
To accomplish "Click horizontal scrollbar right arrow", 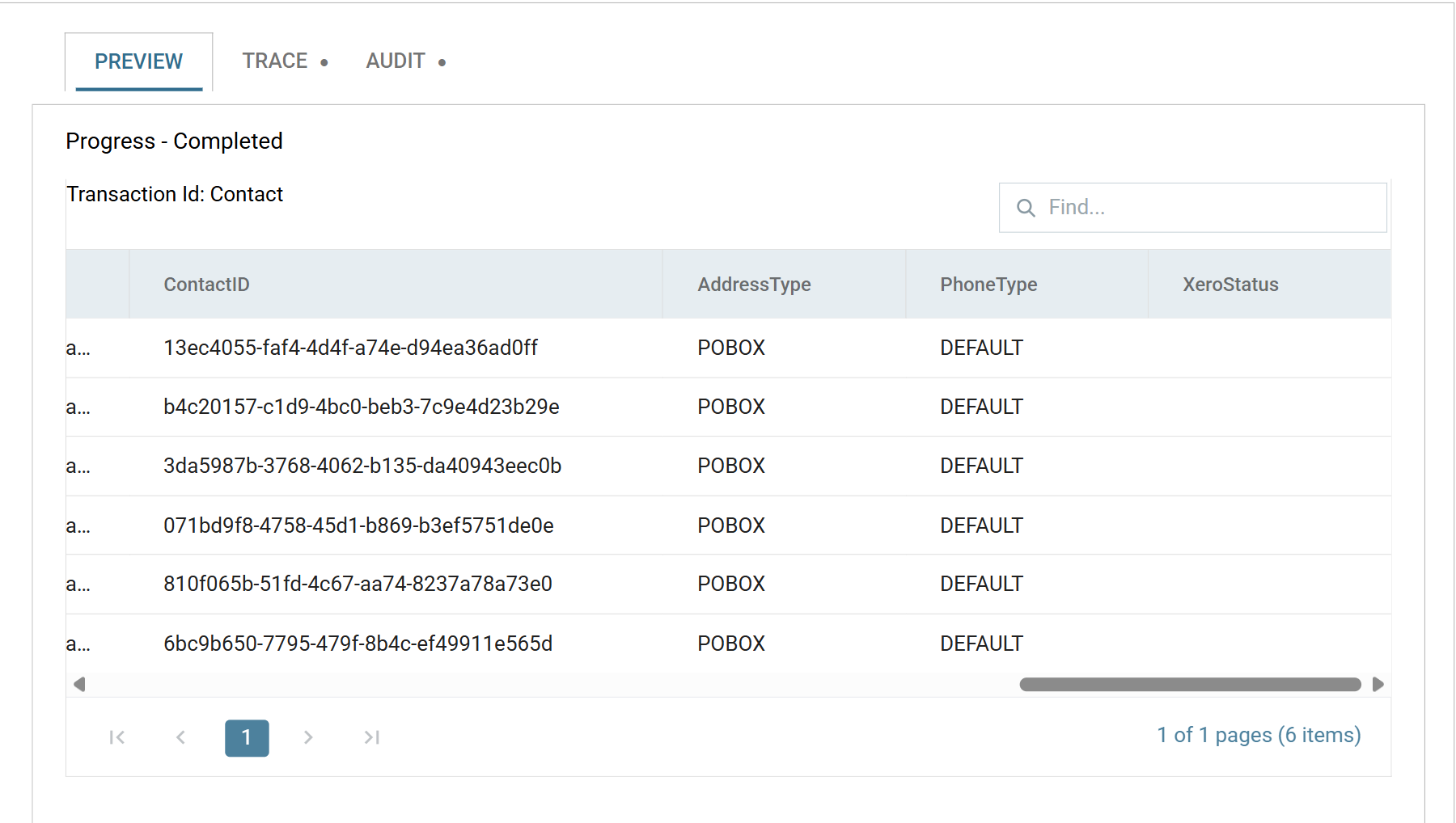I will (x=1378, y=685).
